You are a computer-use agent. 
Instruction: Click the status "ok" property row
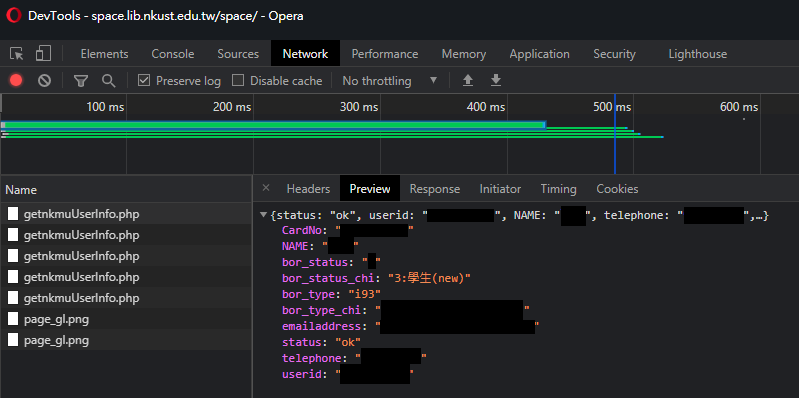point(322,342)
